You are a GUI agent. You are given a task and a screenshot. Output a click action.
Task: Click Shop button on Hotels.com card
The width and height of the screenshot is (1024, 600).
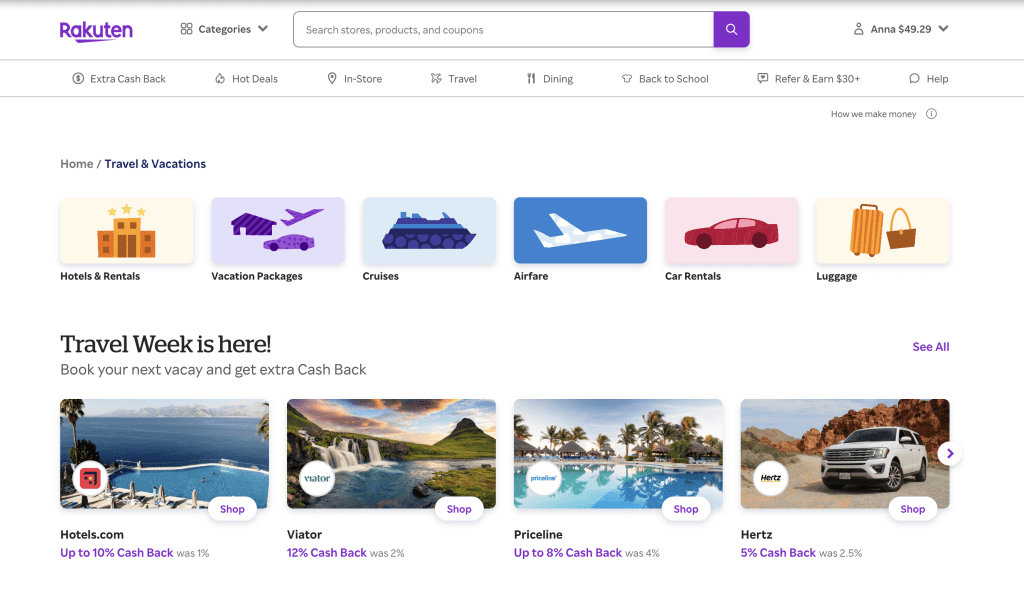232,509
